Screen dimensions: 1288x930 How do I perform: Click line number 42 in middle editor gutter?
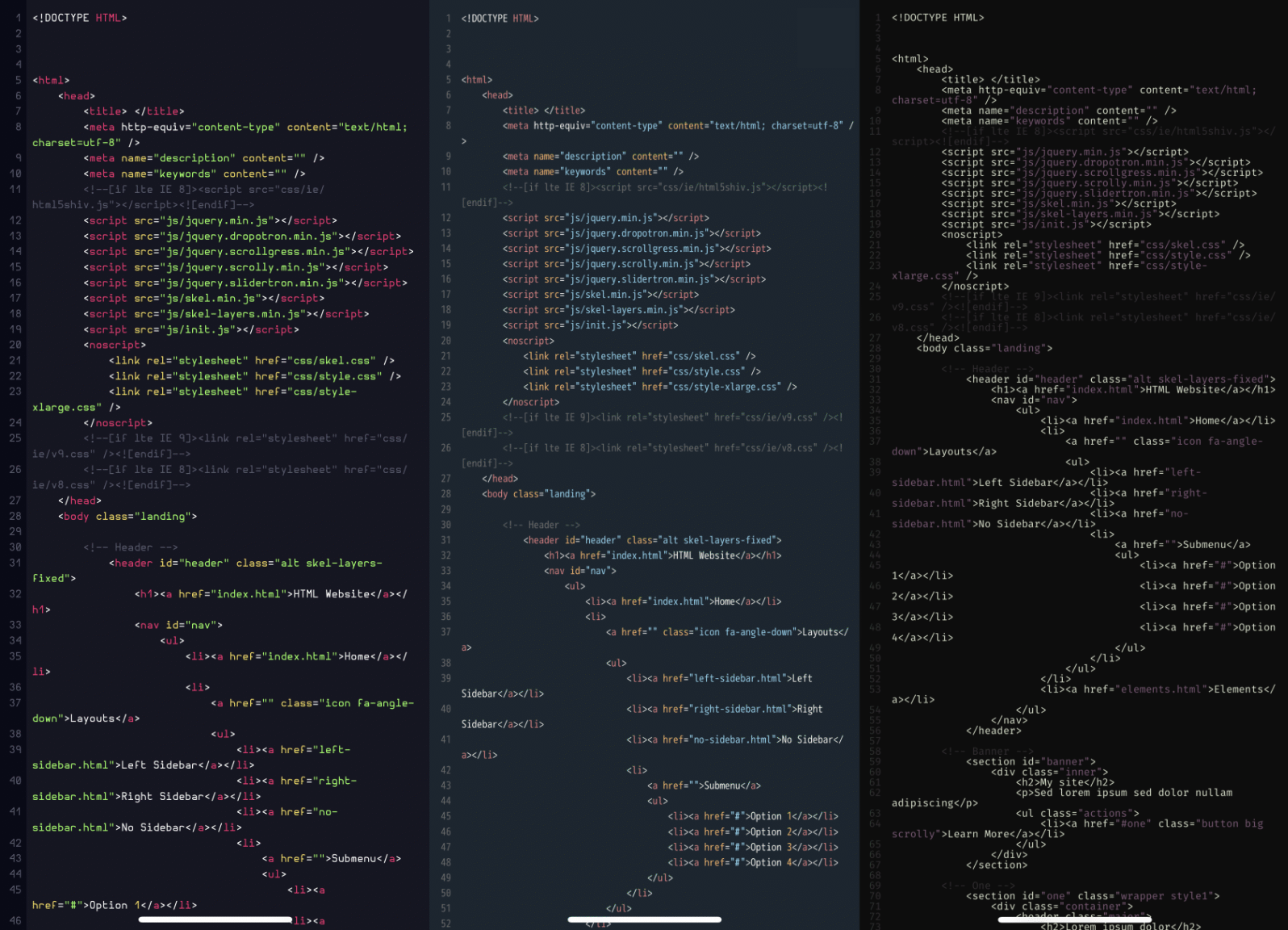[x=446, y=770]
